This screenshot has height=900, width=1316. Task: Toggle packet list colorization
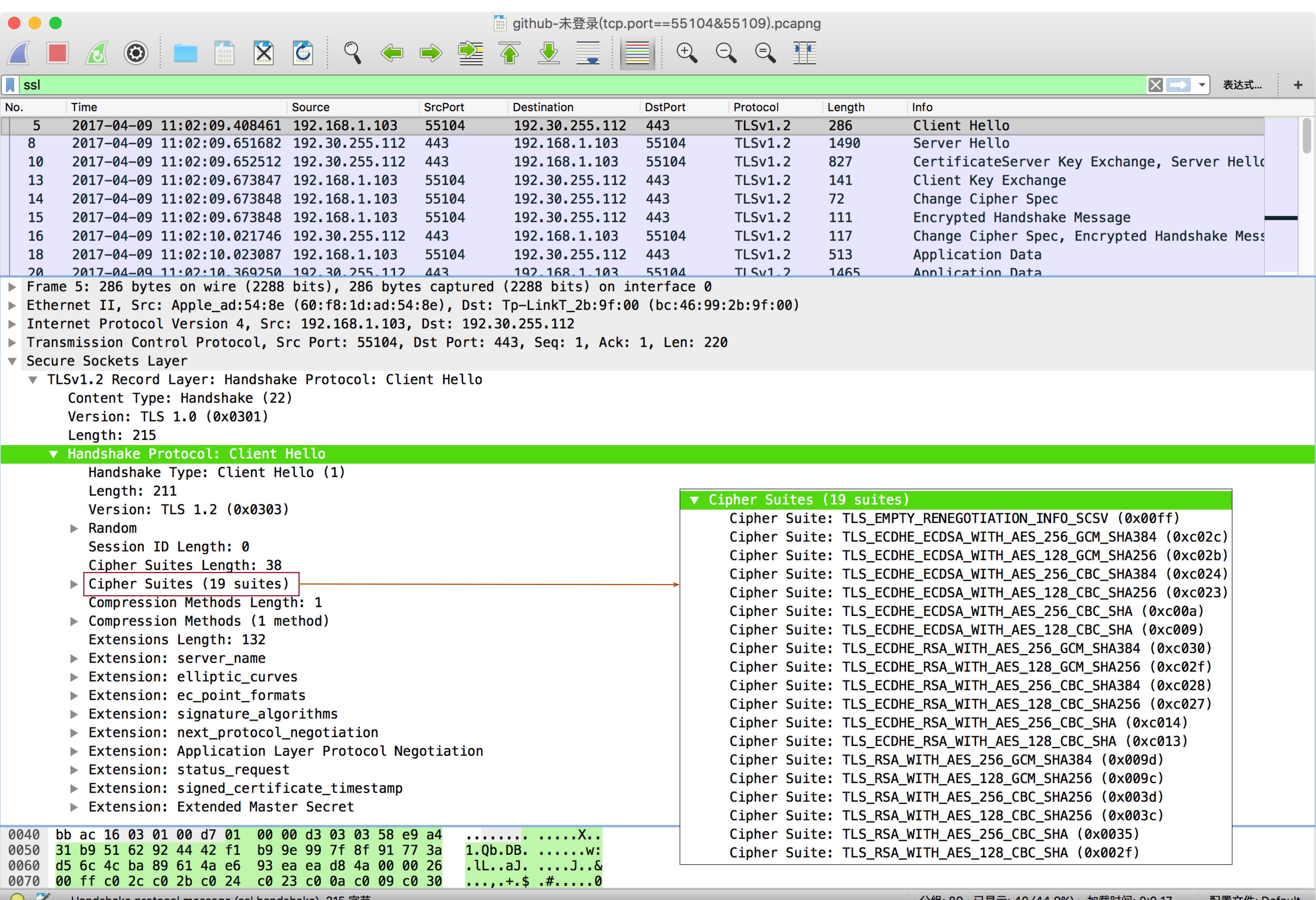click(637, 53)
